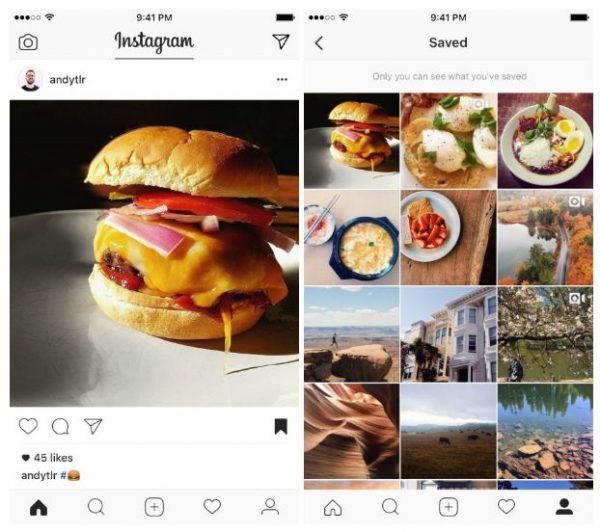Viewport: 600px width, 532px height.
Task: Open andytlr's profile picture
Action: (x=30, y=80)
